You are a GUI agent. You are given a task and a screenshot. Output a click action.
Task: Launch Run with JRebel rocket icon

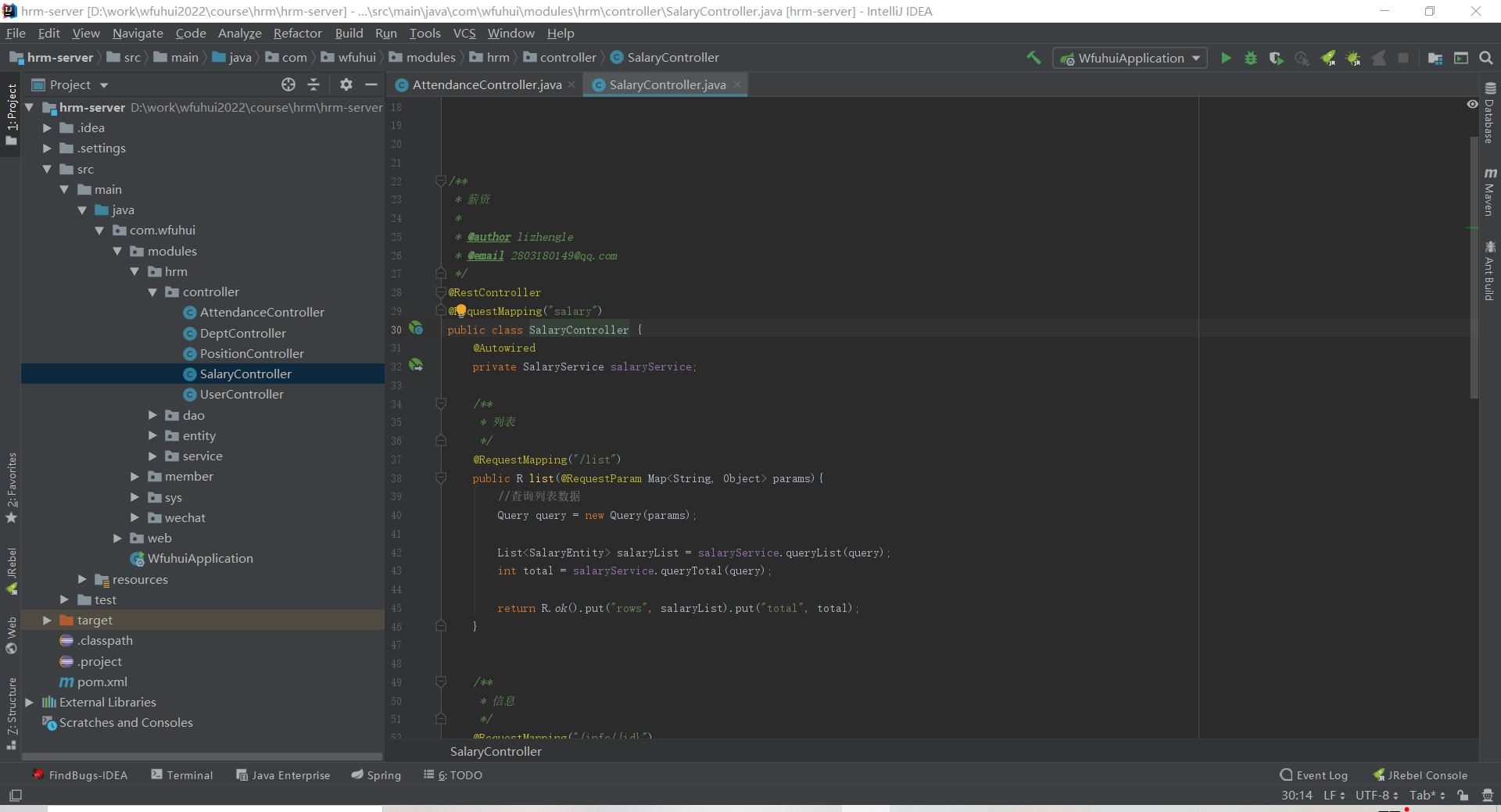pyautogui.click(x=1327, y=58)
